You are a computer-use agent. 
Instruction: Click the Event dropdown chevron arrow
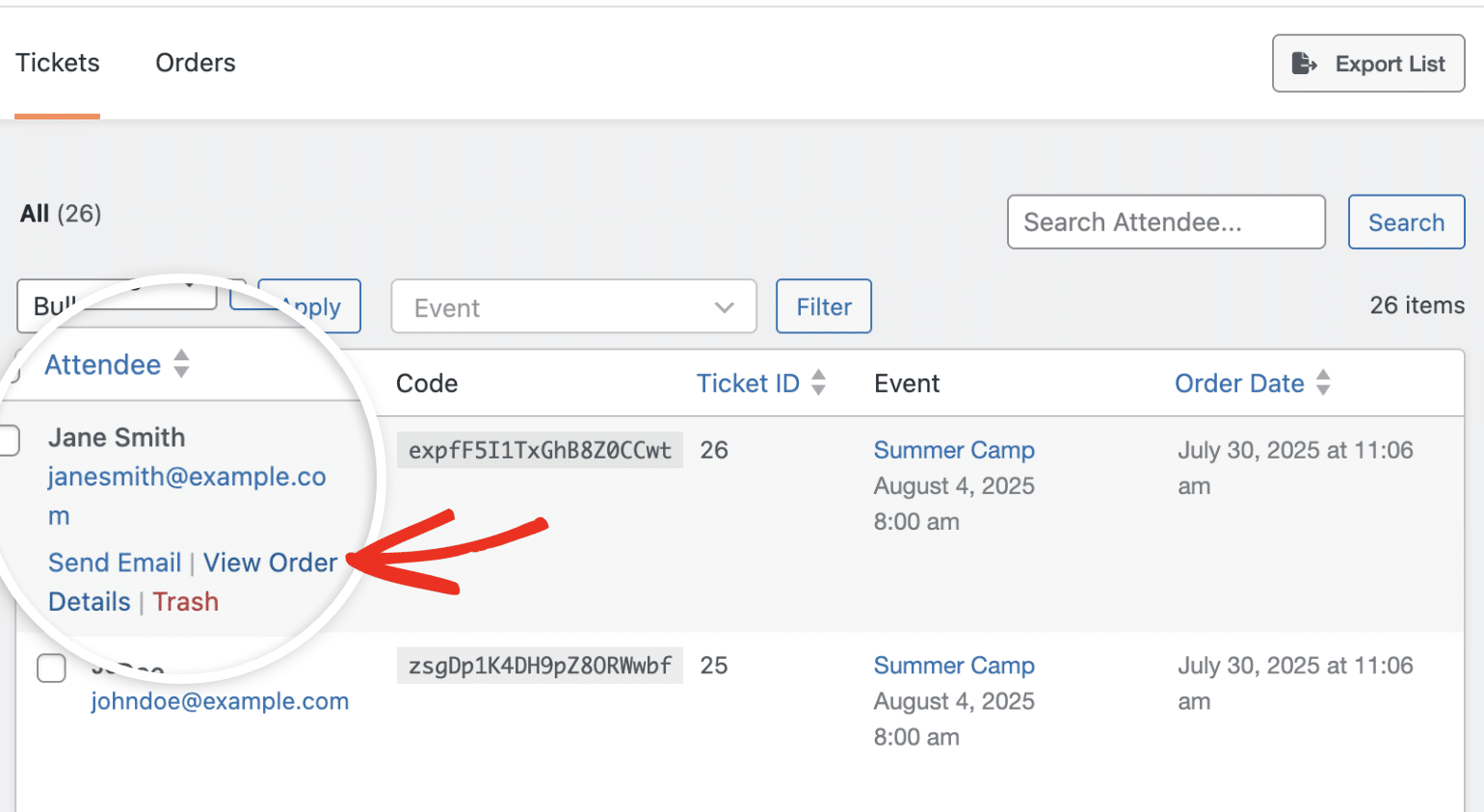724,307
